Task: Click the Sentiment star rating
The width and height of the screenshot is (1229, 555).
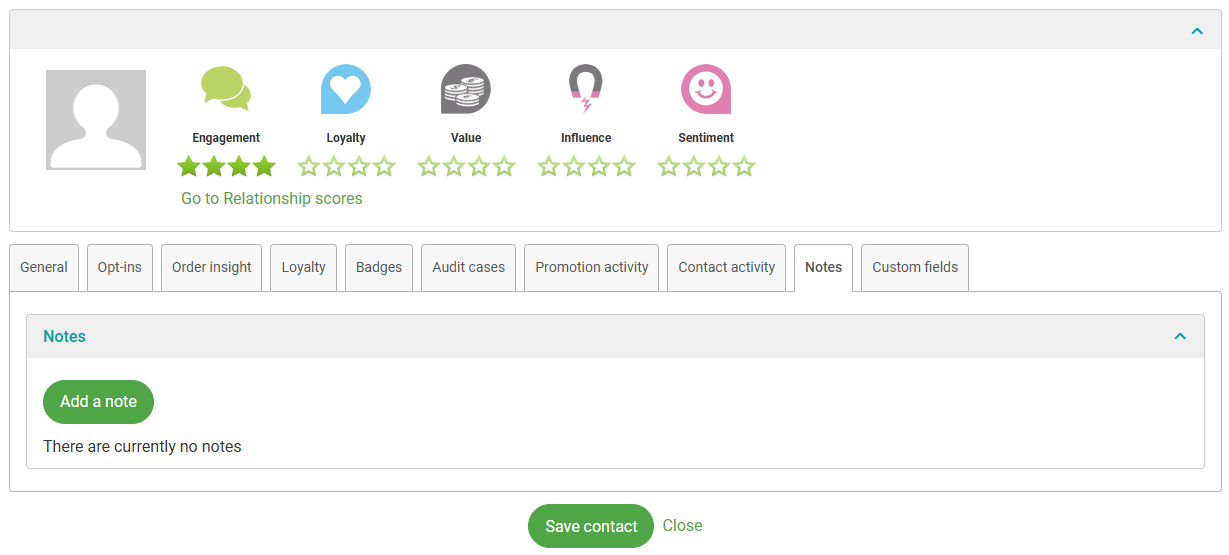Action: click(706, 166)
